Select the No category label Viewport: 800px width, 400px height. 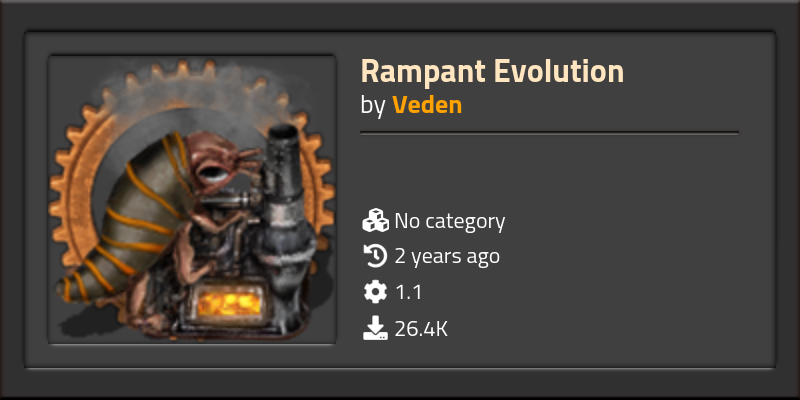(x=449, y=221)
